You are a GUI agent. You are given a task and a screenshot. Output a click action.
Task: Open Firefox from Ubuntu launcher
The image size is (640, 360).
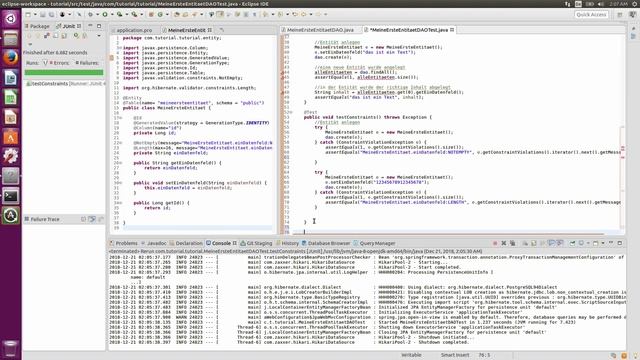pyautogui.click(x=11, y=58)
